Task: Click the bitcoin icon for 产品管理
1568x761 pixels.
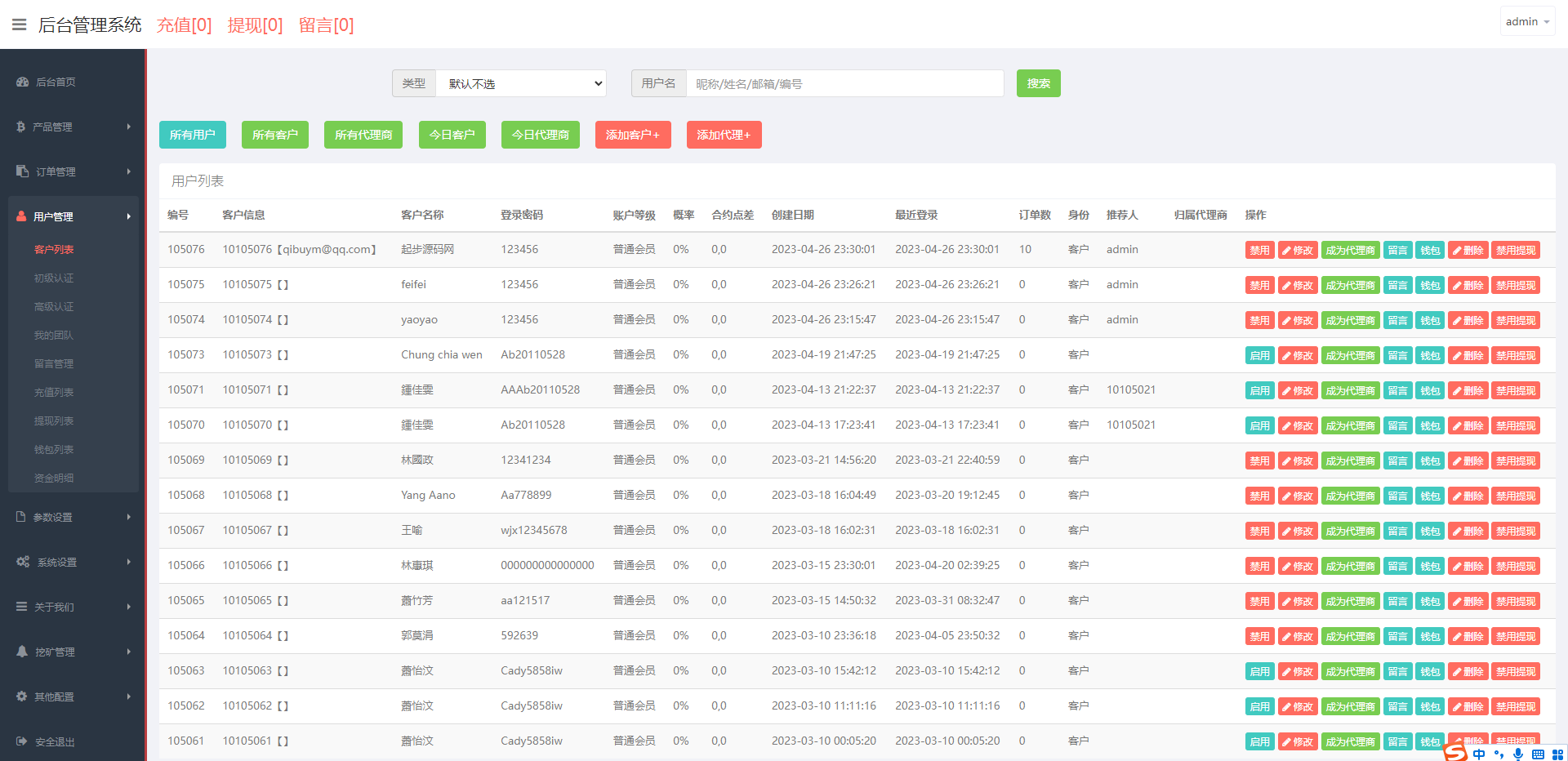Action: (21, 127)
